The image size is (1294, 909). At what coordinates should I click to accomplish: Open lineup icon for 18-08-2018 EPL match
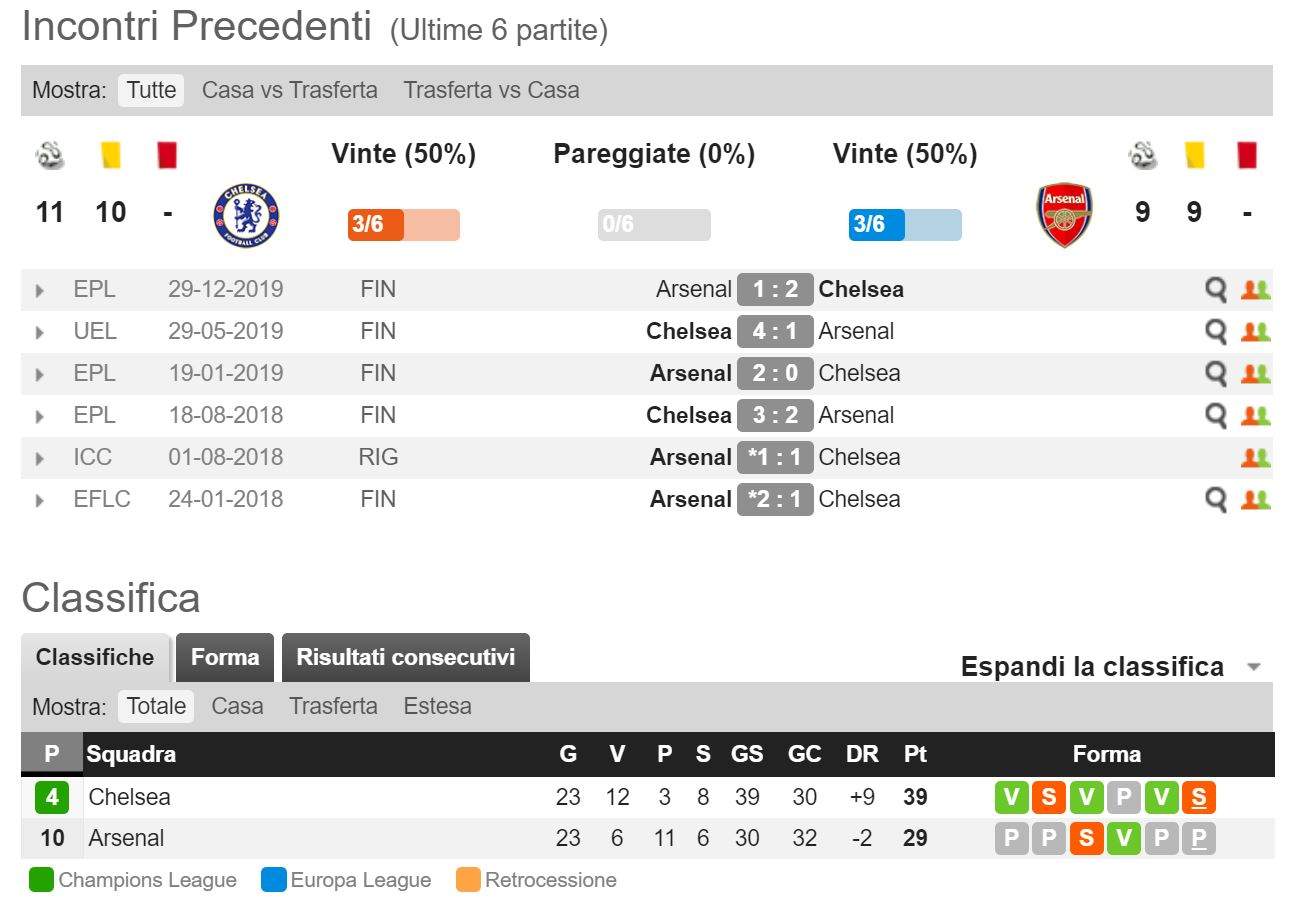pyautogui.click(x=1255, y=416)
